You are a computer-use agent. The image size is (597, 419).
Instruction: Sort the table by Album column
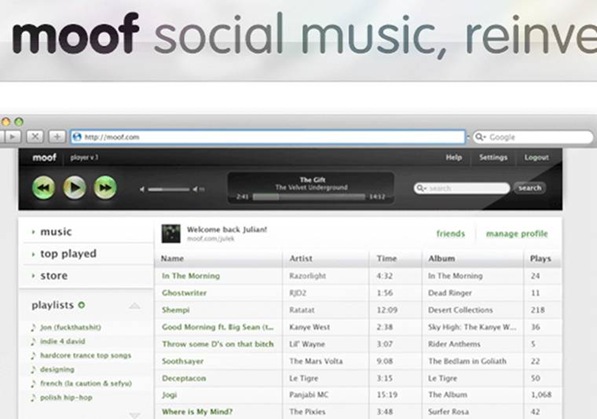(441, 258)
